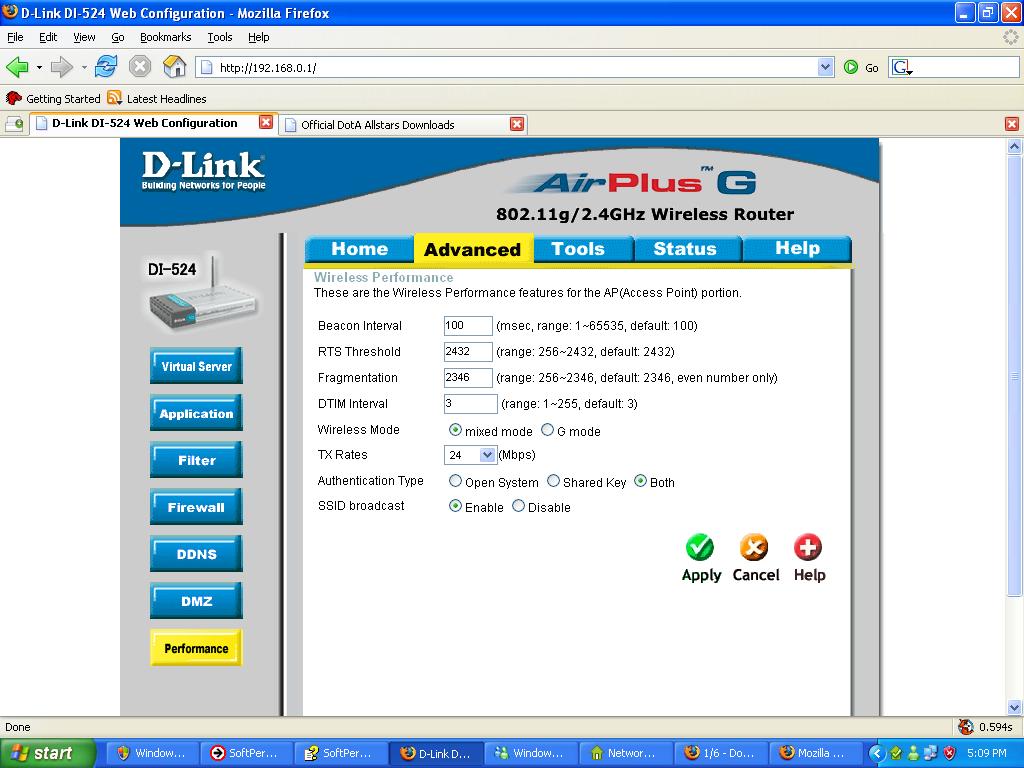Open the Bookmarks menu

point(165,37)
